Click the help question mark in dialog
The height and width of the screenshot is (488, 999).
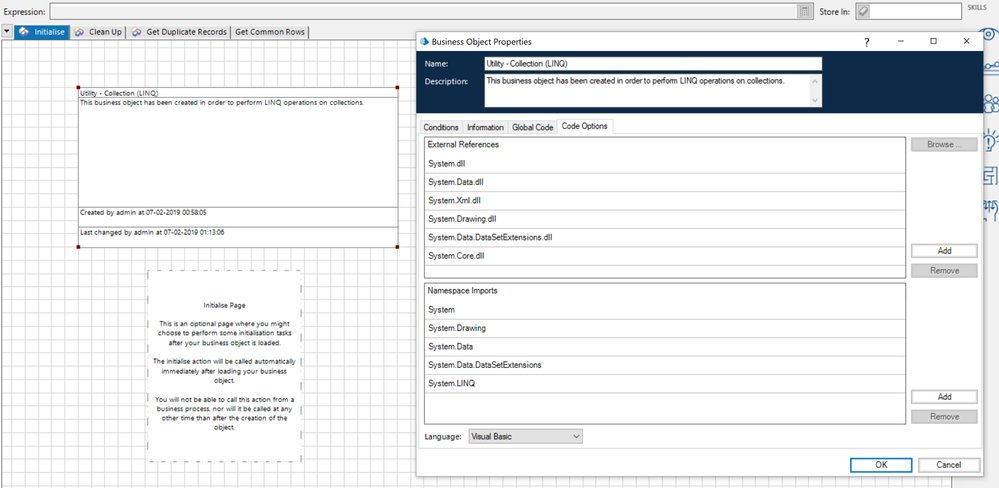(x=866, y=42)
